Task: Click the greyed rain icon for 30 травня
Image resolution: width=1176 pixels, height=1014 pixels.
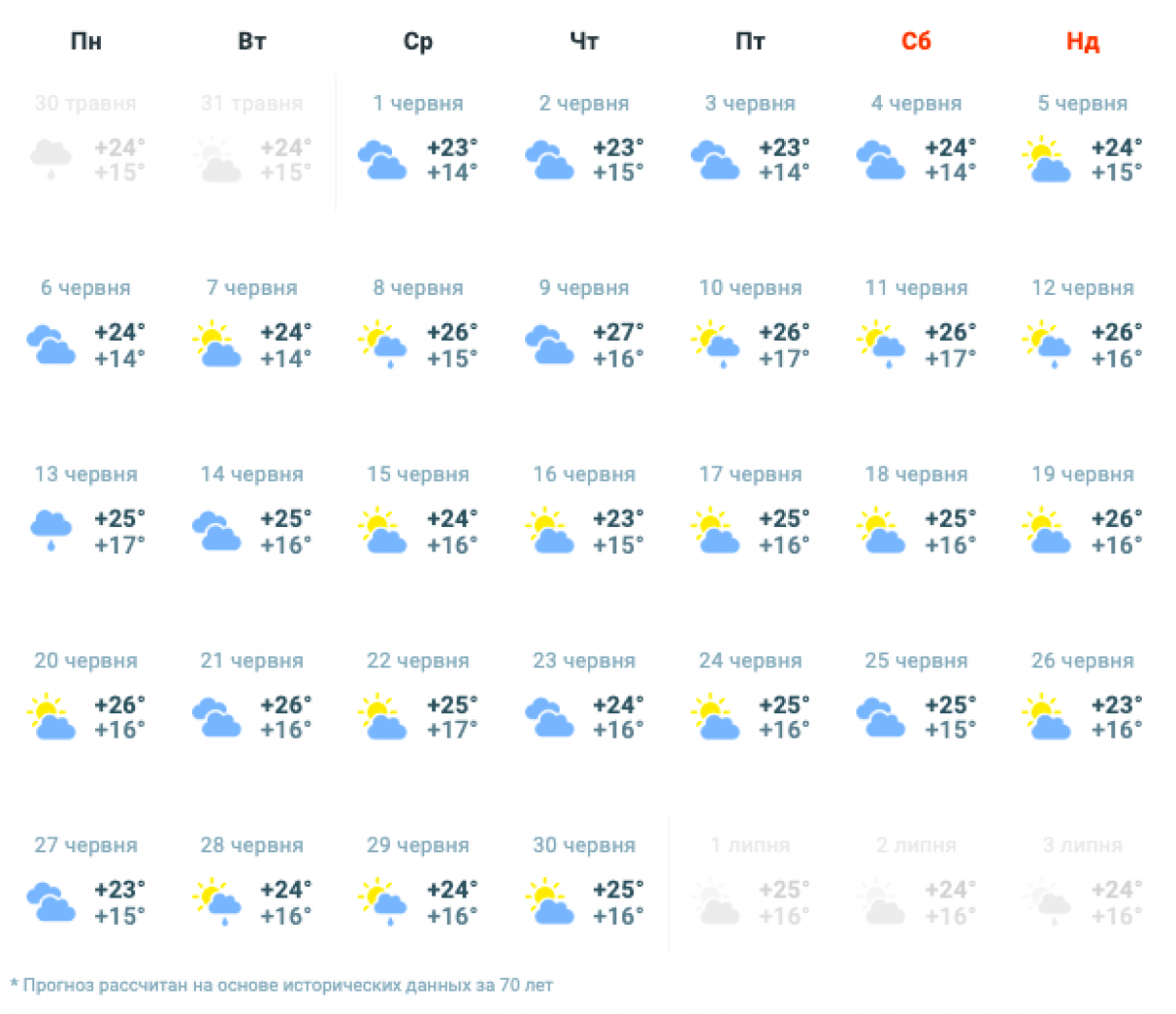Action: (x=51, y=160)
